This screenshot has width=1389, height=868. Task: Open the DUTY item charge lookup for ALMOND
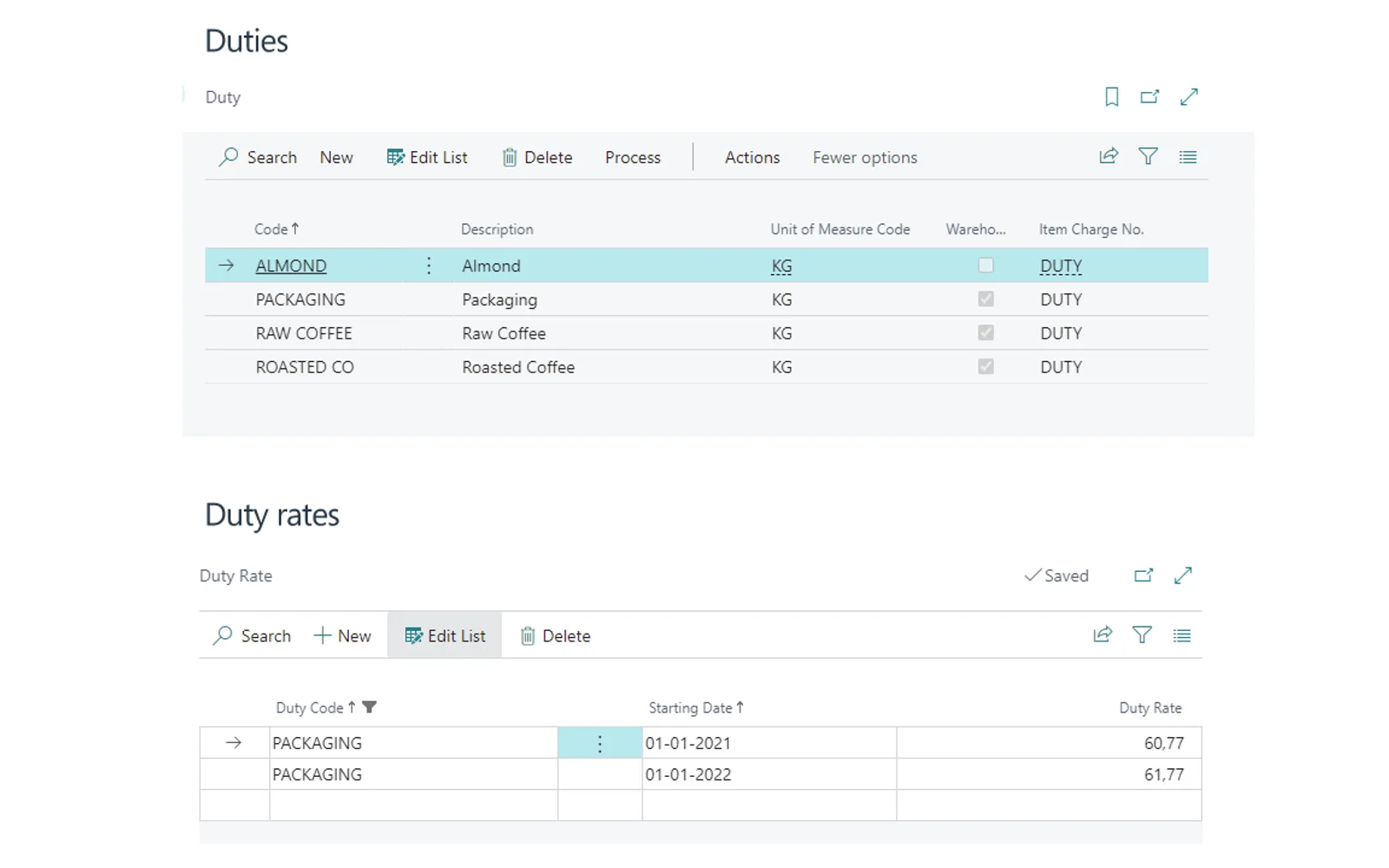point(1061,266)
